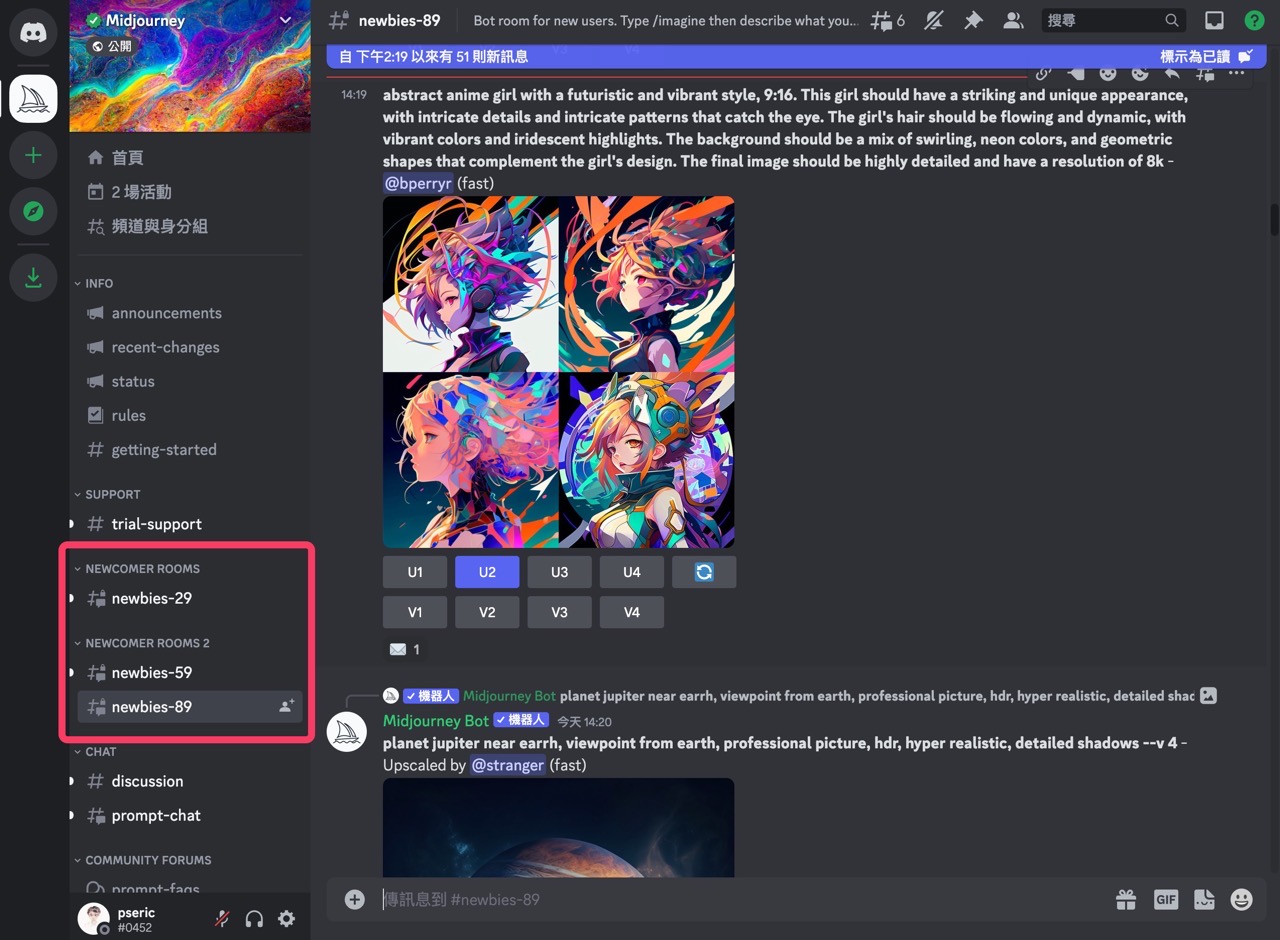This screenshot has height=940, width=1280.
Task: Open 2 場活動 events
Action: pos(190,191)
